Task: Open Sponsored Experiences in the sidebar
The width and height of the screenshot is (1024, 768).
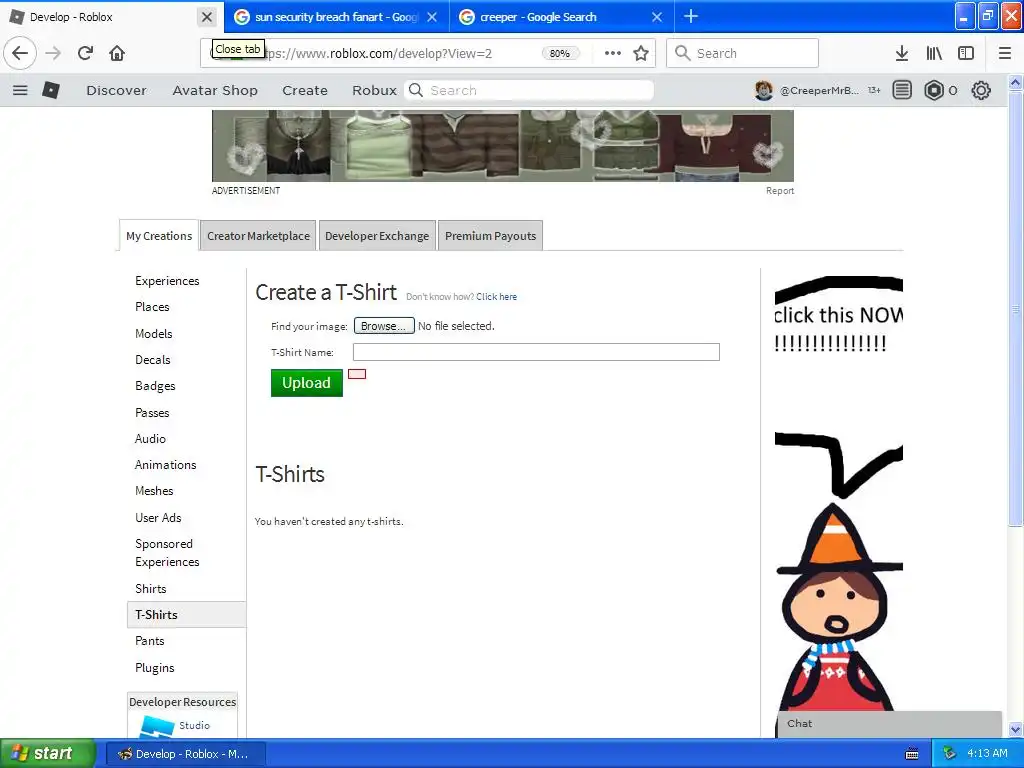Action: 167,552
